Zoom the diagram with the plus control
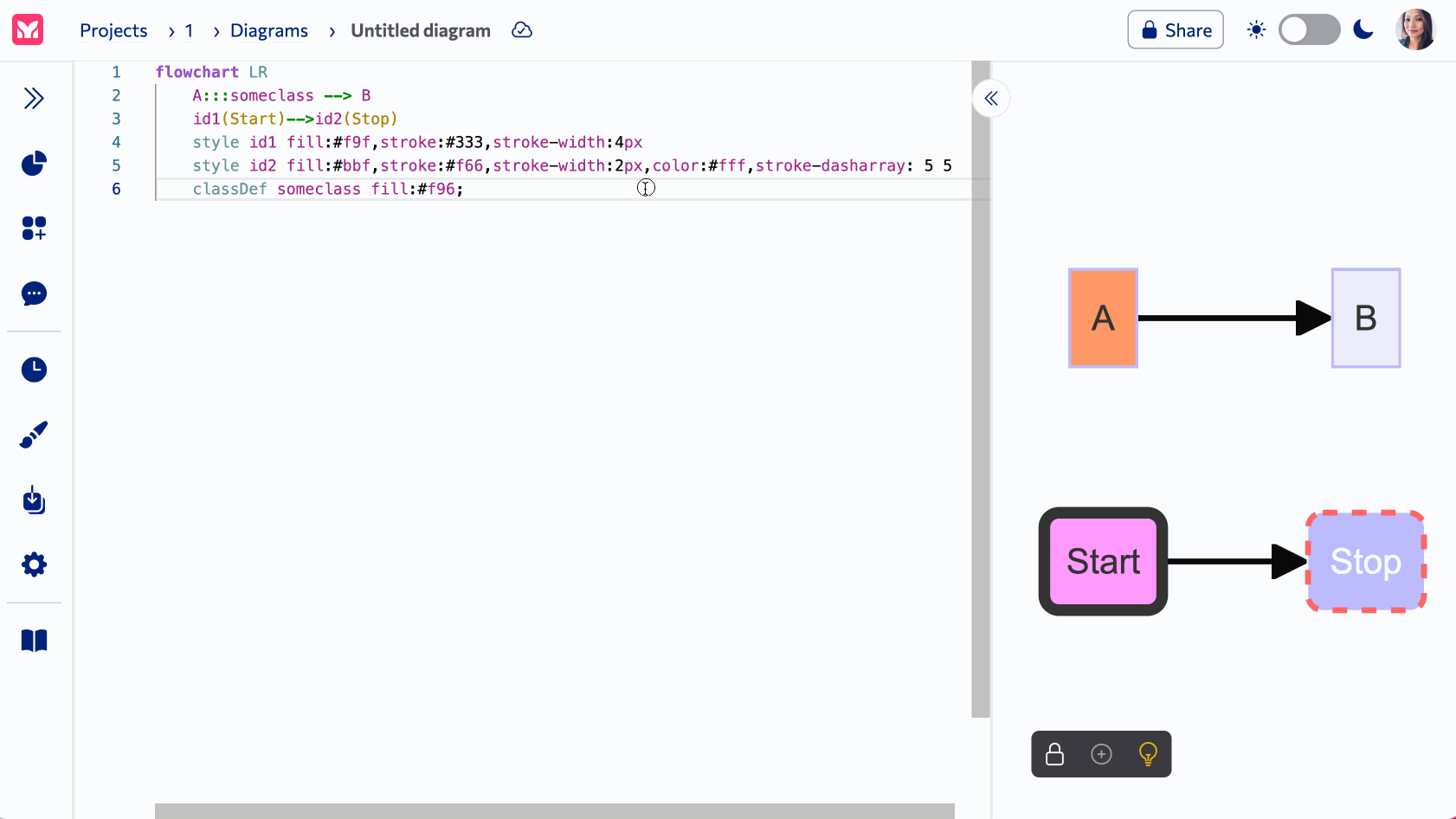The height and width of the screenshot is (819, 1456). pyautogui.click(x=1101, y=754)
